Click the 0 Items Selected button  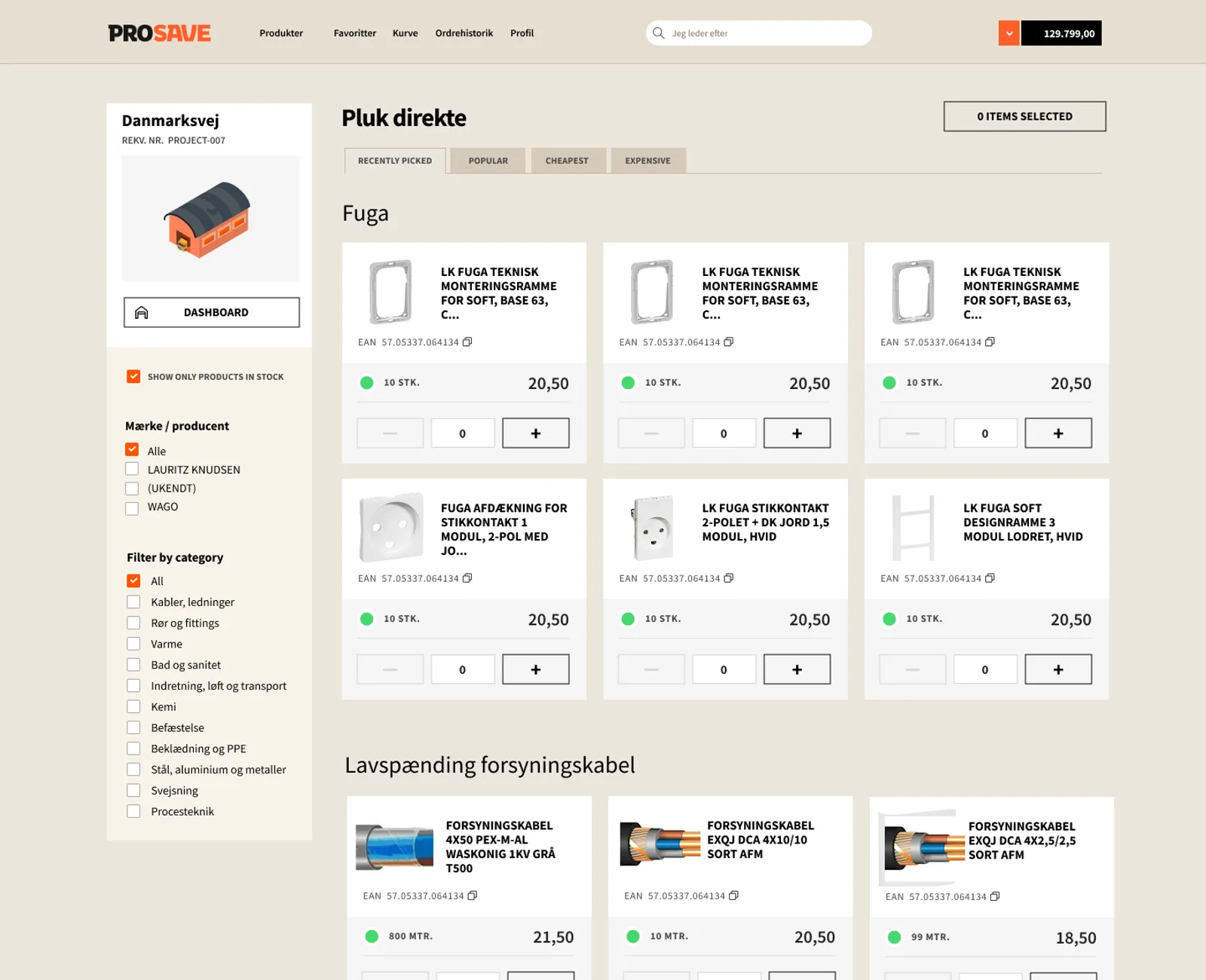pyautogui.click(x=1024, y=116)
